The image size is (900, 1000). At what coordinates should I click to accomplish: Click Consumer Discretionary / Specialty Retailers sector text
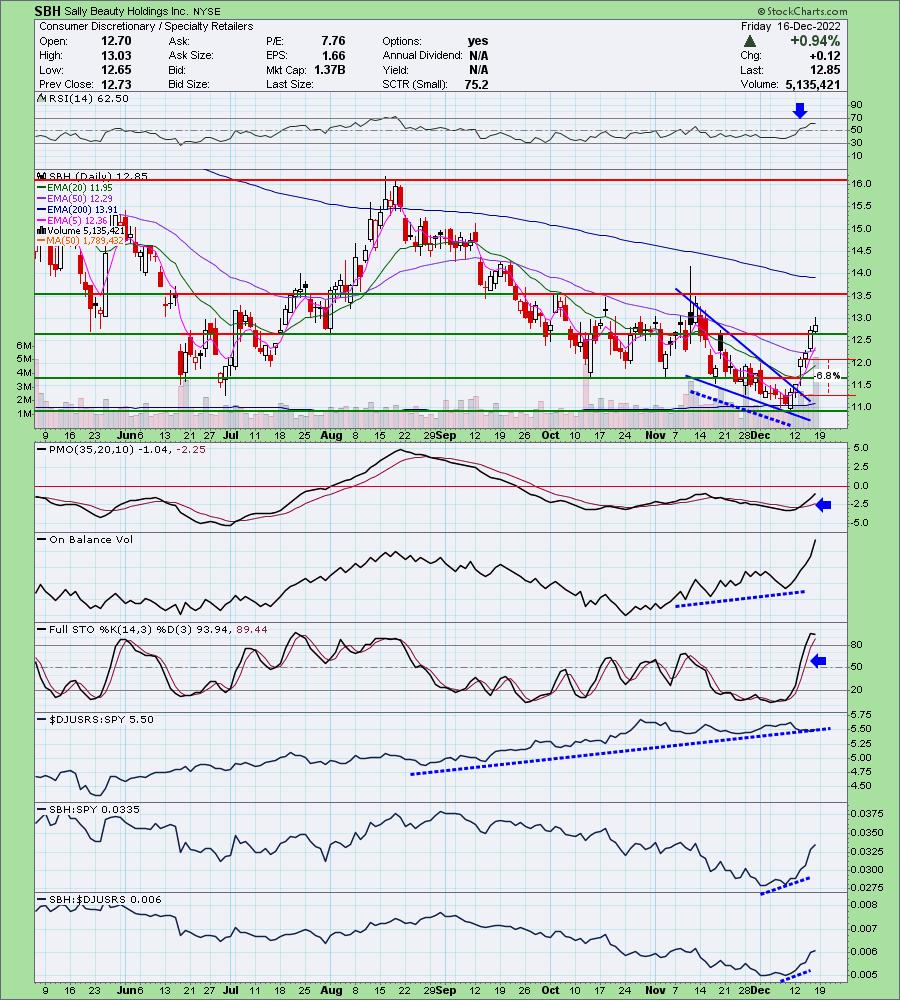pos(146,26)
